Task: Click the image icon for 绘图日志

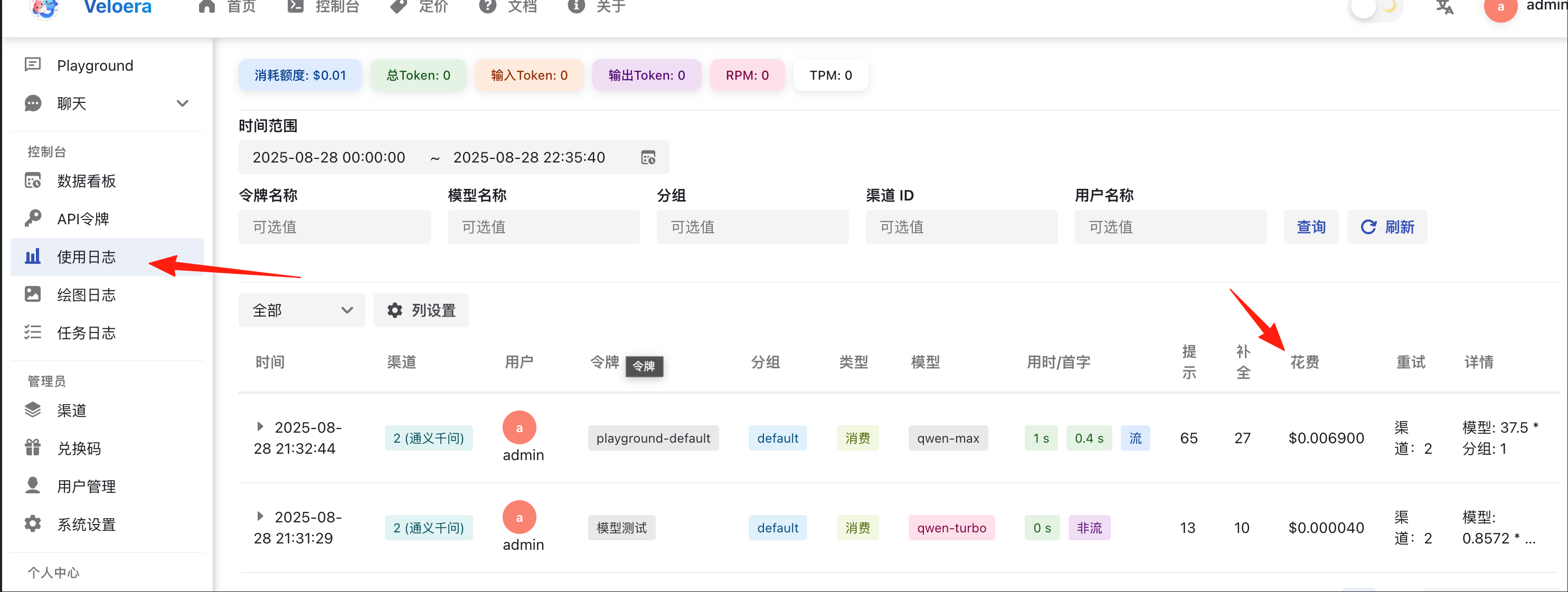Action: [33, 294]
